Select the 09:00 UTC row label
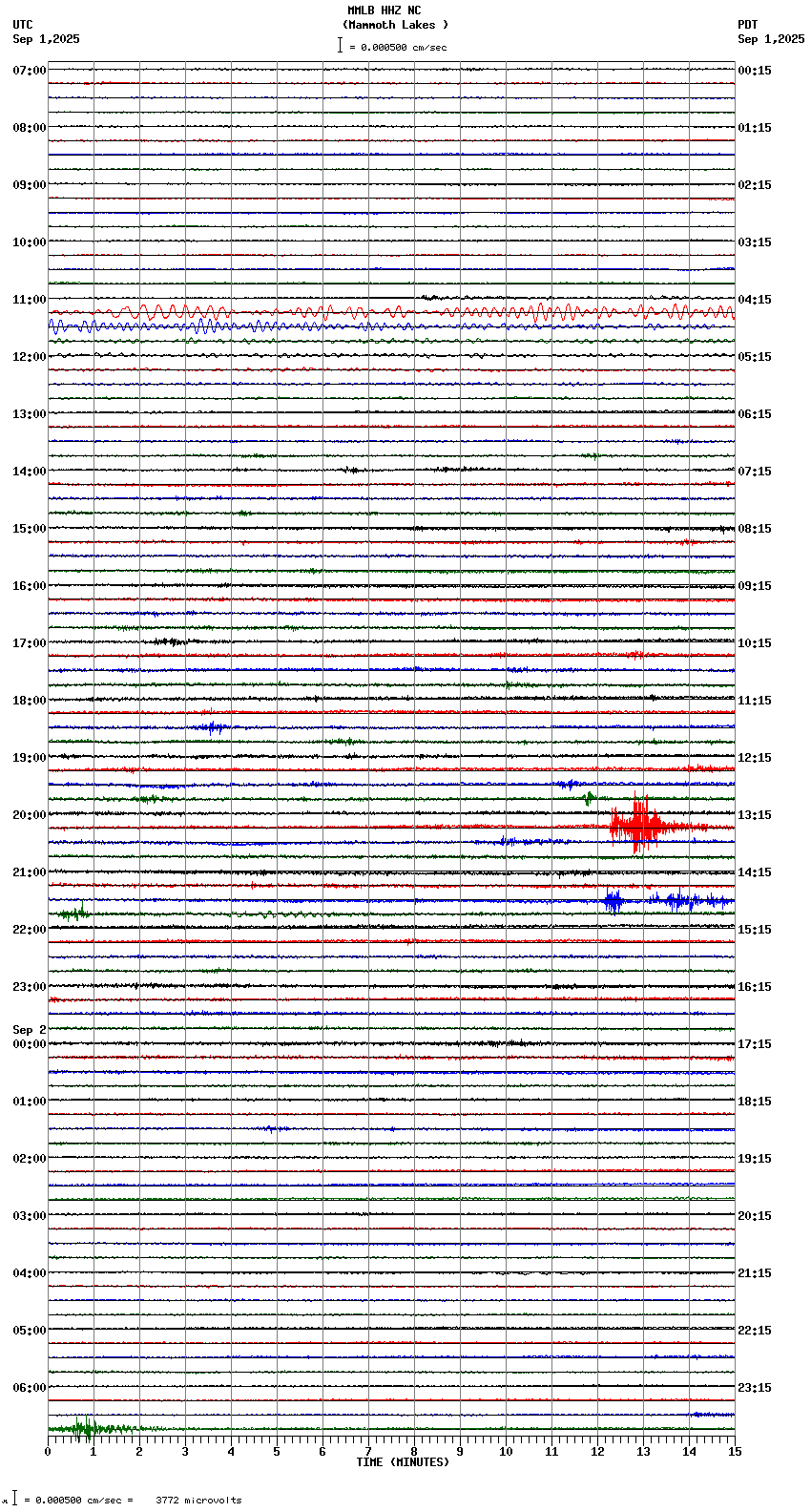The width and height of the screenshot is (811, 1512). point(30,185)
